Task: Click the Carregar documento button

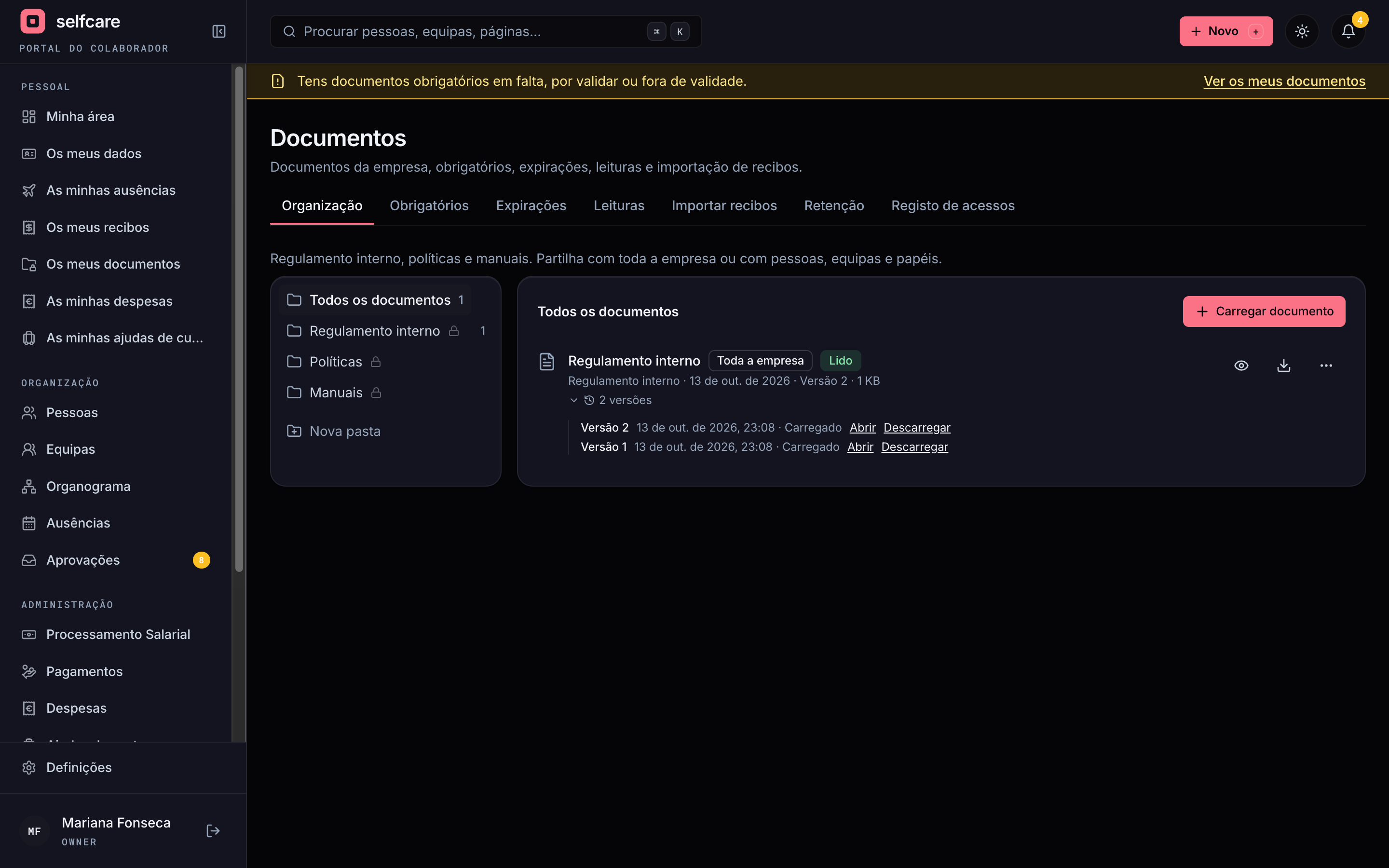Action: 1264,311
